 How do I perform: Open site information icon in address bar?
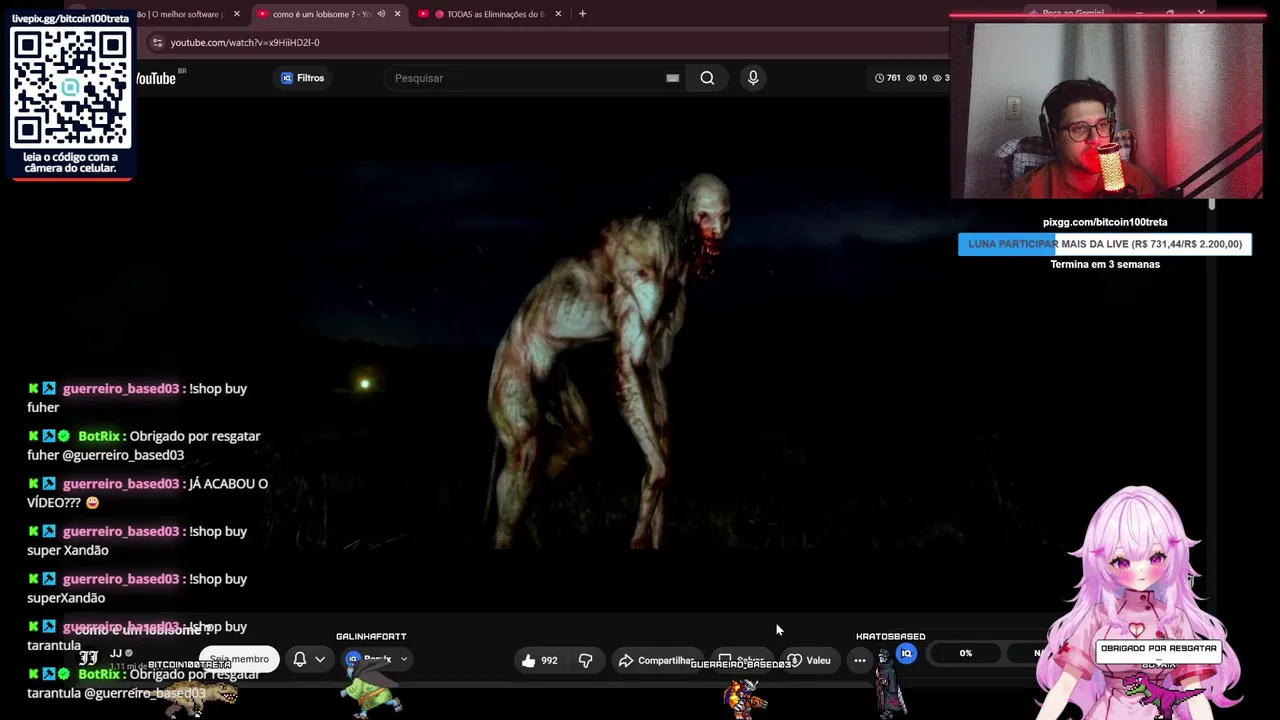coord(157,42)
